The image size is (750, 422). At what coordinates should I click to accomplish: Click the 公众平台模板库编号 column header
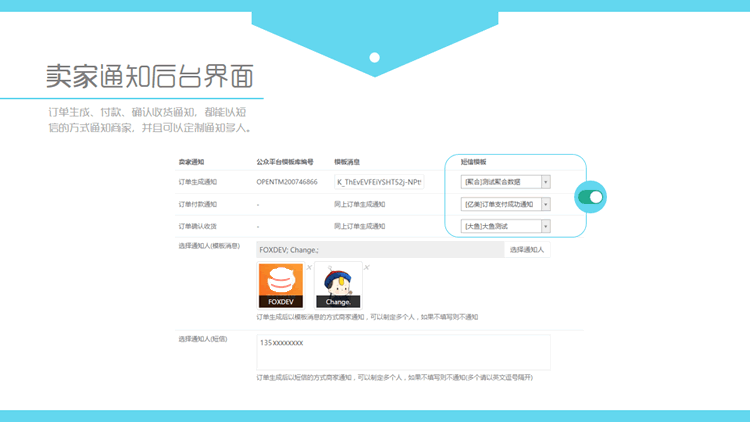point(285,162)
